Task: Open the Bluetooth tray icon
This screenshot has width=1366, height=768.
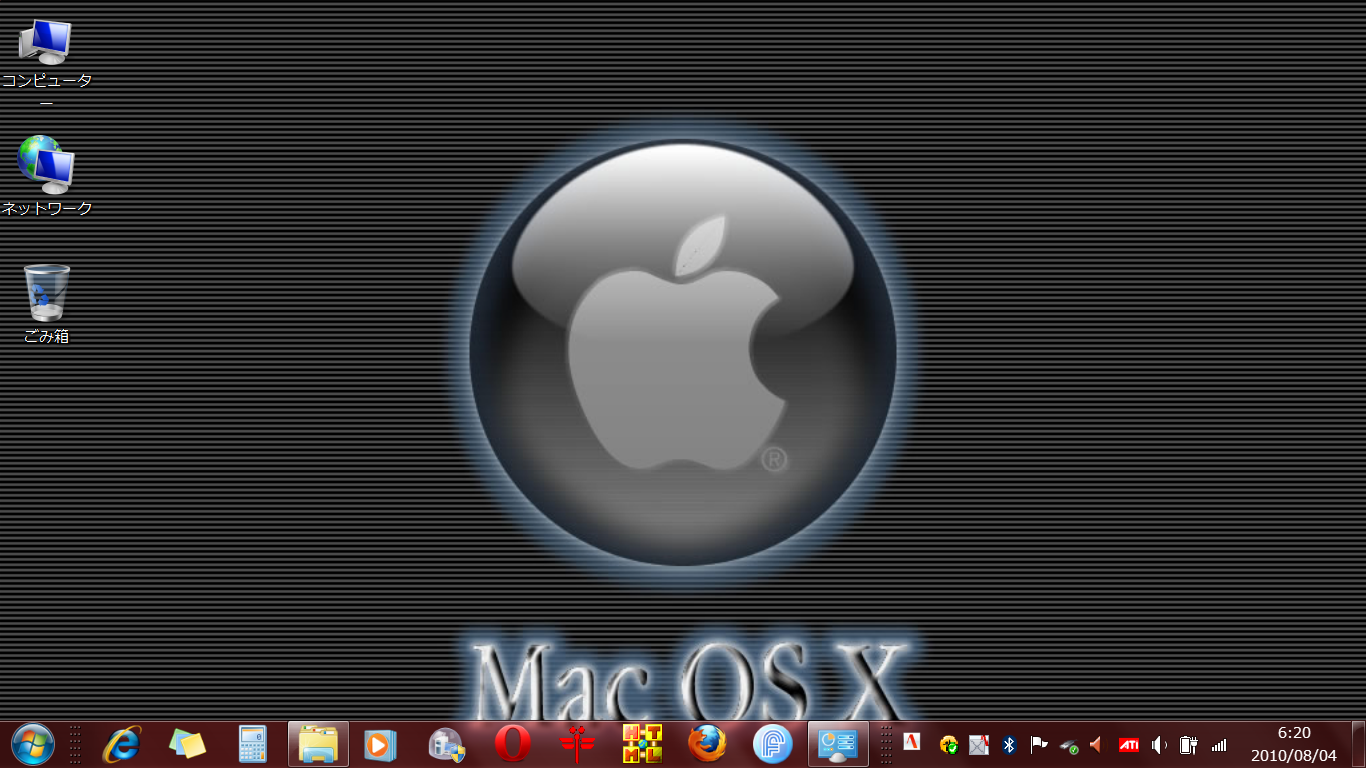Action: click(1009, 745)
